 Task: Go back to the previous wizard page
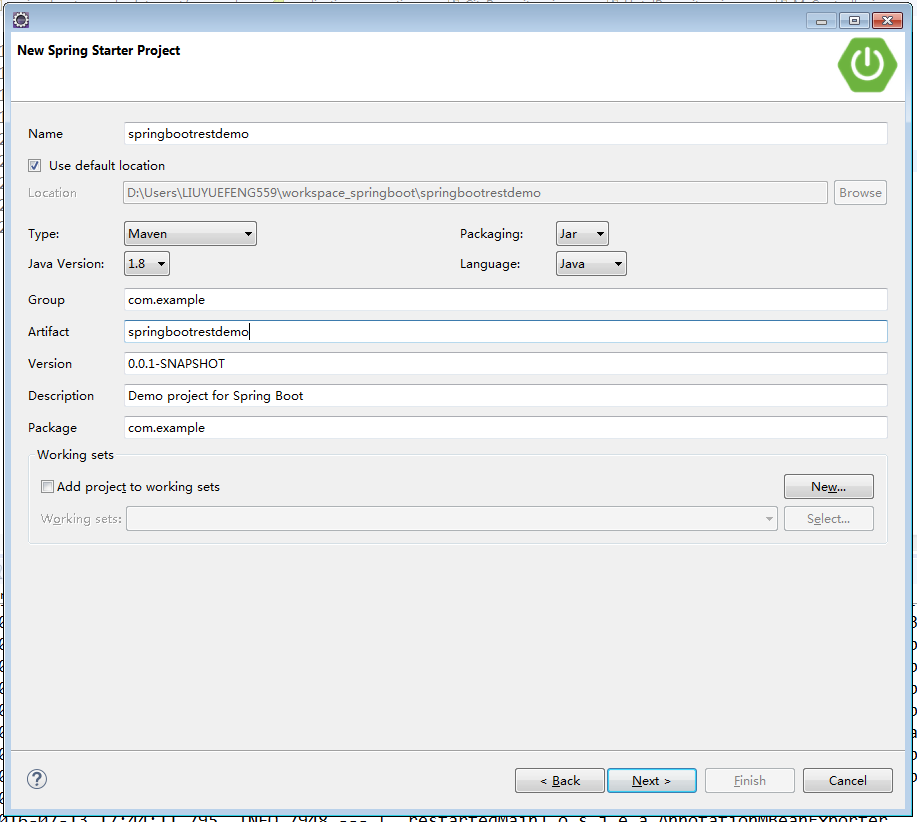[x=560, y=780]
